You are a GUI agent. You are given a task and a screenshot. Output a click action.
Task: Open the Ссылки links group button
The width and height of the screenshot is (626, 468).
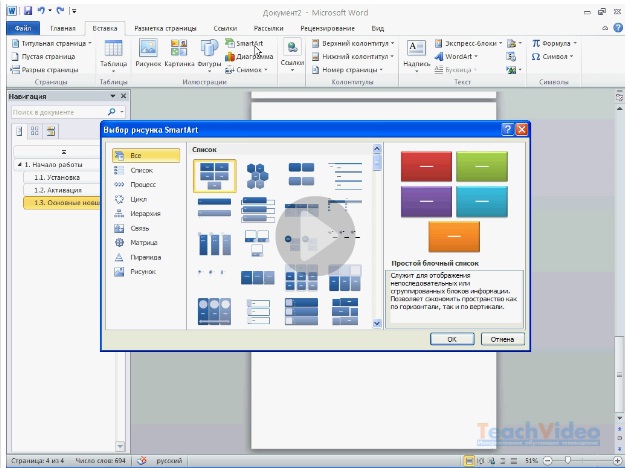coord(292,56)
